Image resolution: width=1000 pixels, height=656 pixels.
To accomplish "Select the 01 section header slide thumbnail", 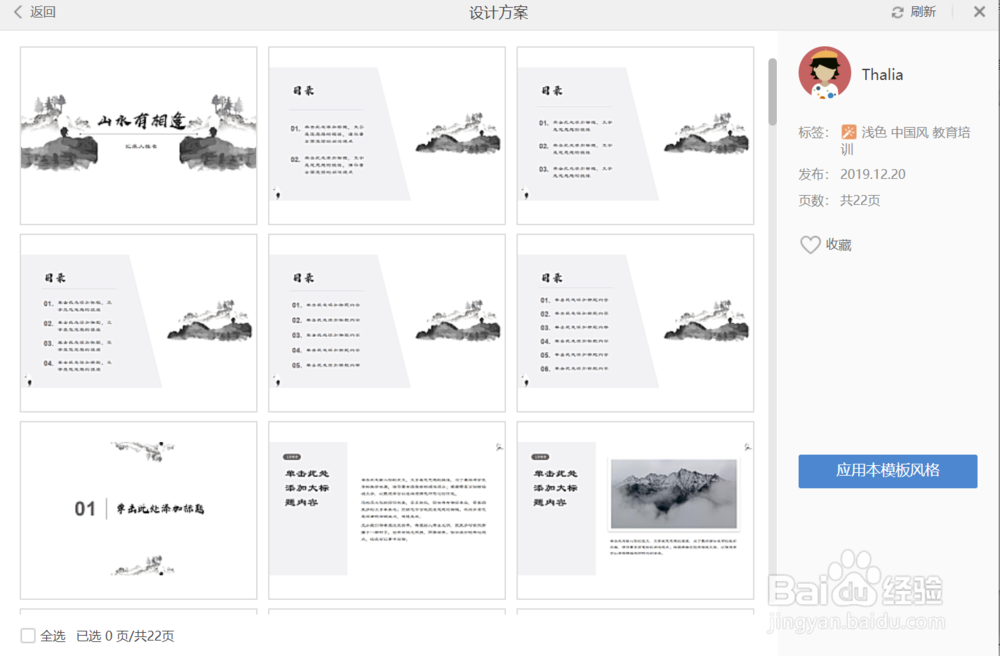I will tap(137, 510).
